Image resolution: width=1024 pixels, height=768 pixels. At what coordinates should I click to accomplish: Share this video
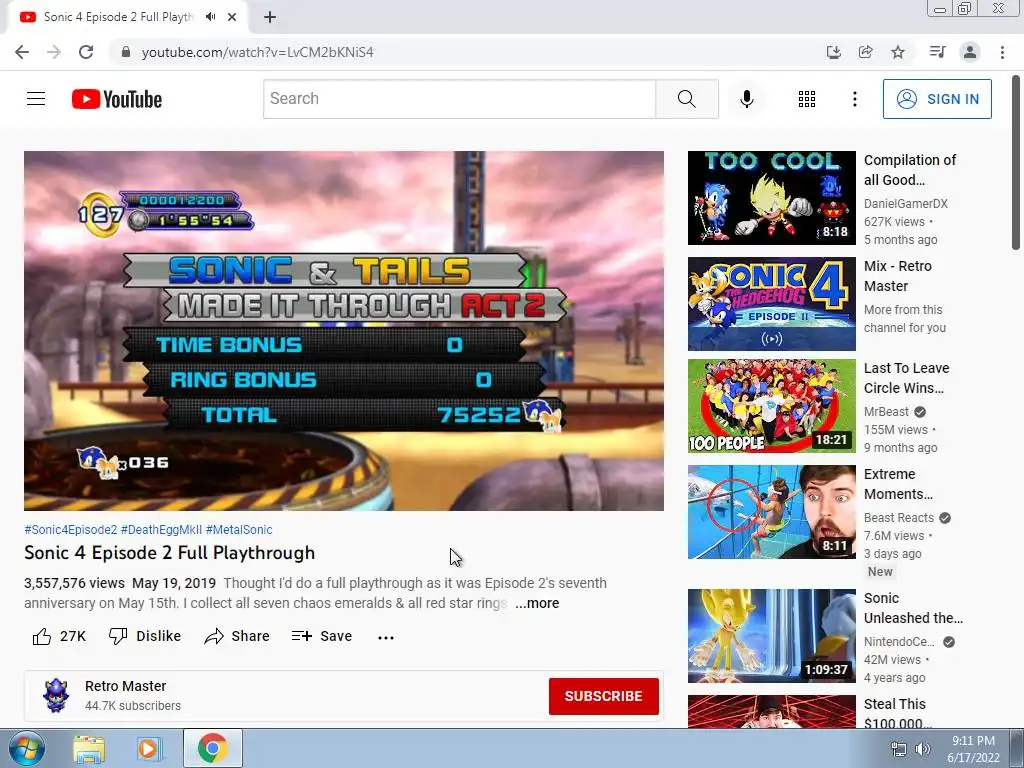tap(236, 636)
